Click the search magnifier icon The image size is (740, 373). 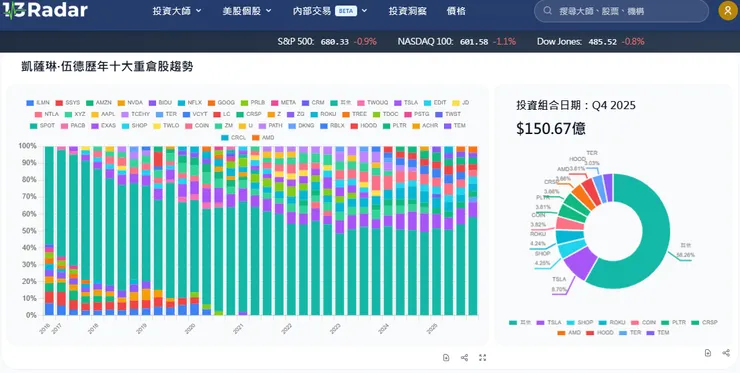pos(547,10)
